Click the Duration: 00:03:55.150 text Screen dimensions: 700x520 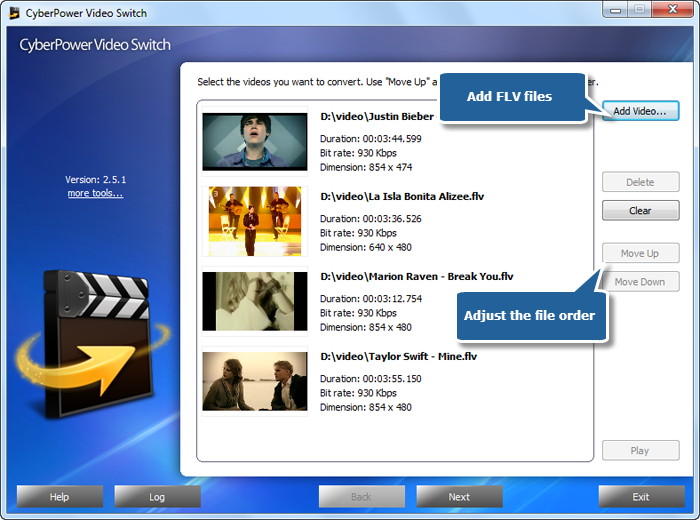point(371,378)
